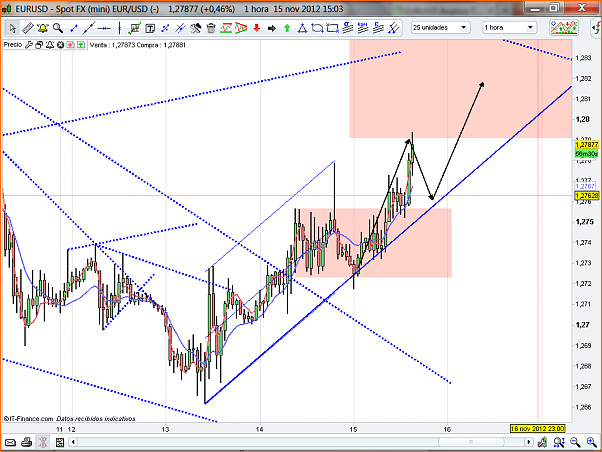Open the '25 unidades' dropdown
Screen dimensions: 602x452
click(x=440, y=28)
